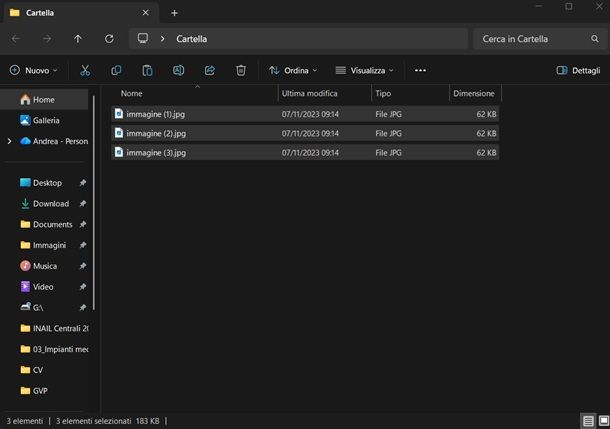
Task: Open the three-dots more options menu
Action: pyautogui.click(x=420, y=70)
